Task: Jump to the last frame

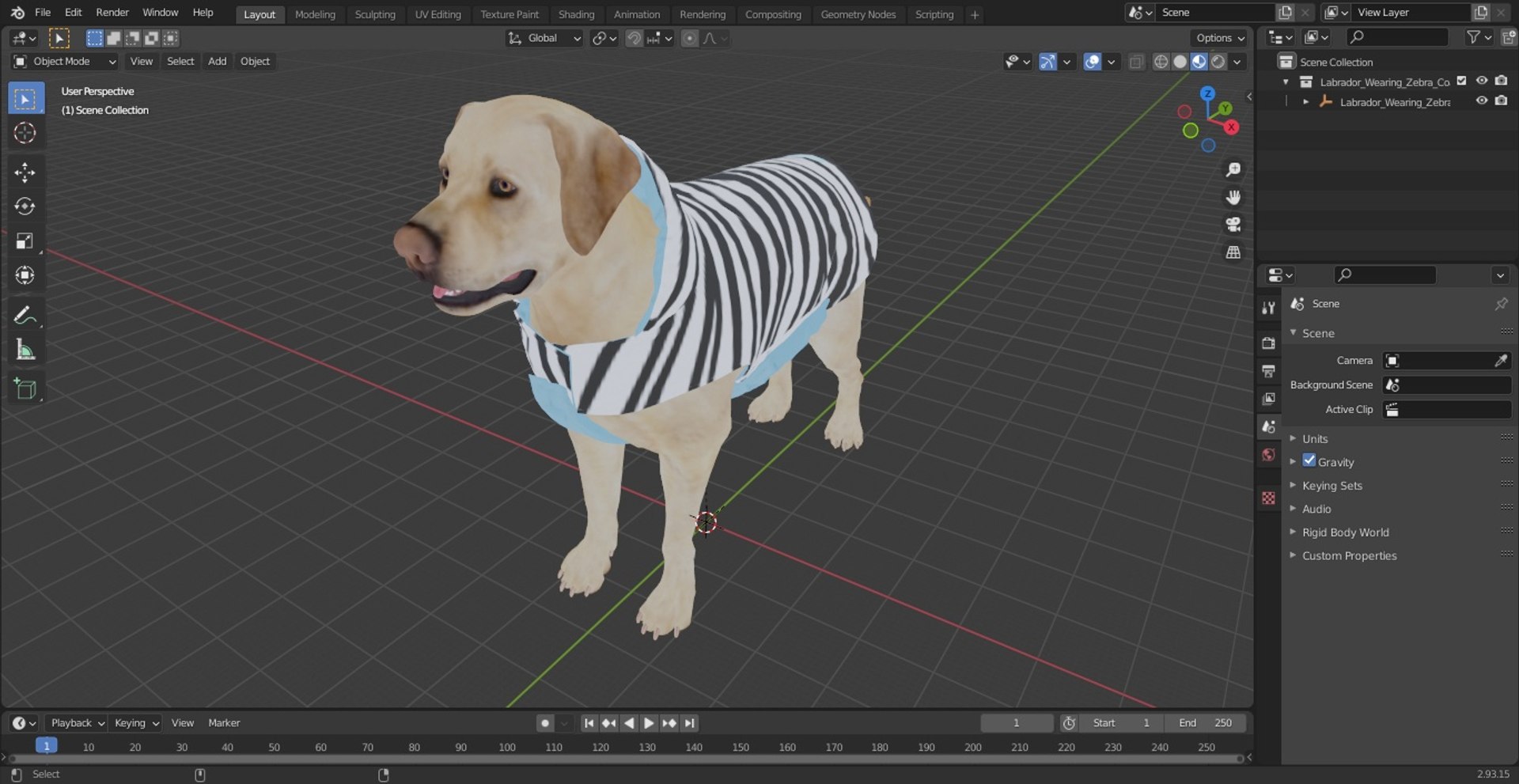Action: (x=690, y=723)
